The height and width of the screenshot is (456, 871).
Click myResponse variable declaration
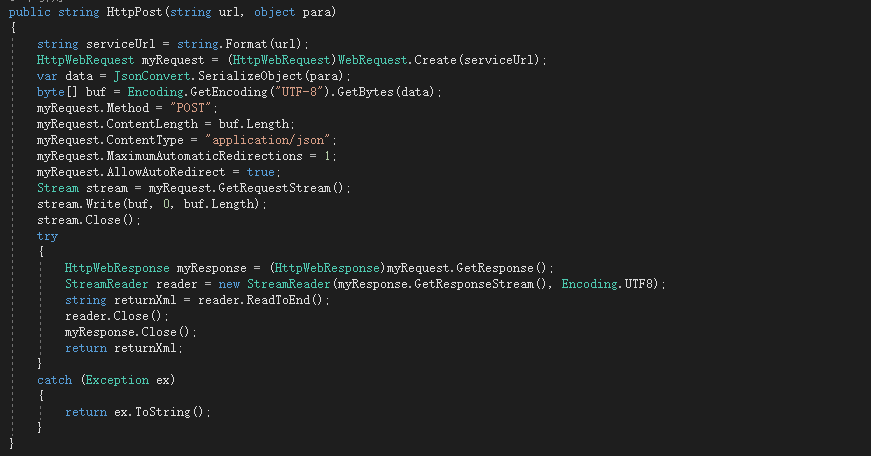point(212,268)
